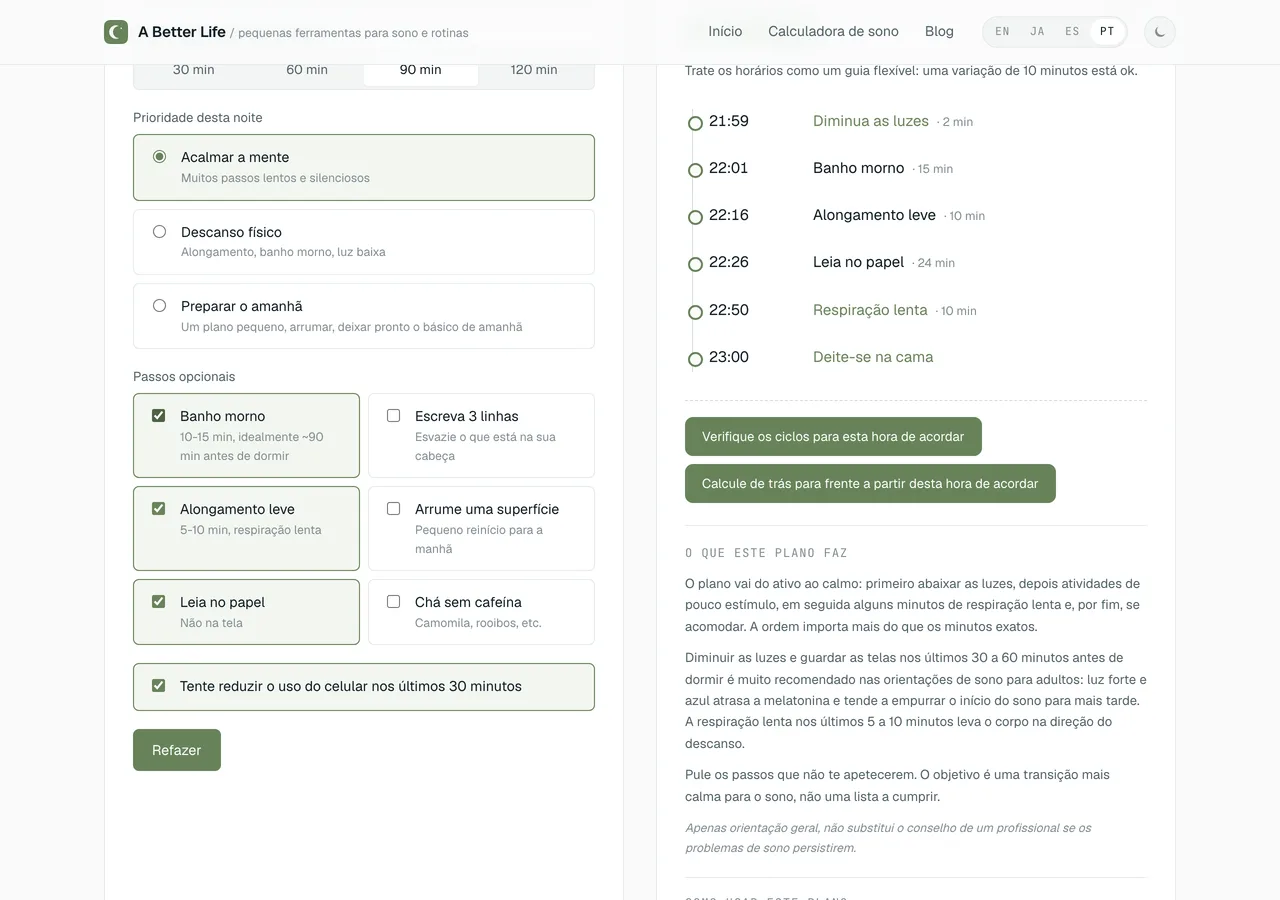This screenshot has height=900, width=1280.
Task: Click the Respiração lenta step
Action: pos(870,310)
